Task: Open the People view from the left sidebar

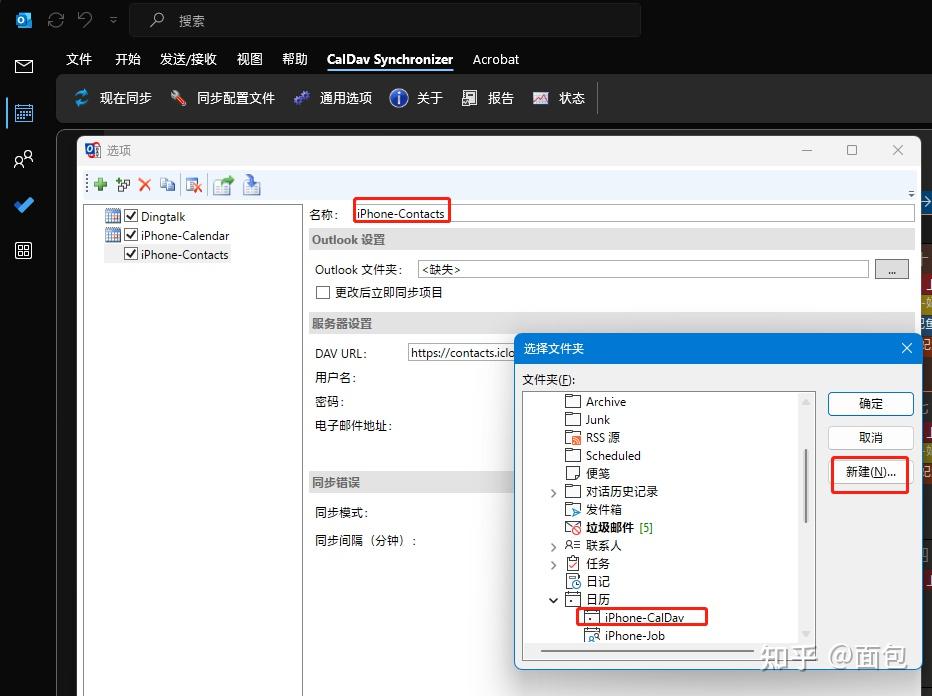Action: pos(22,158)
